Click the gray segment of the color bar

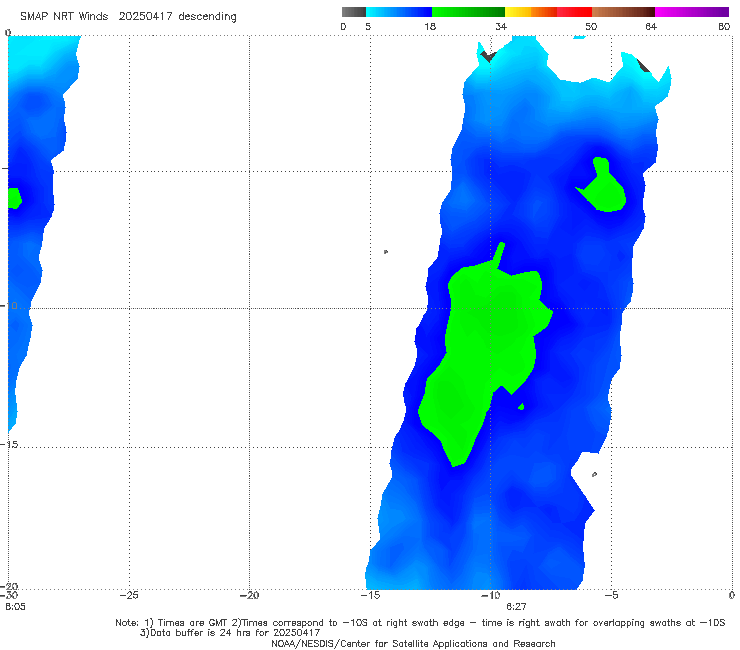point(353,12)
